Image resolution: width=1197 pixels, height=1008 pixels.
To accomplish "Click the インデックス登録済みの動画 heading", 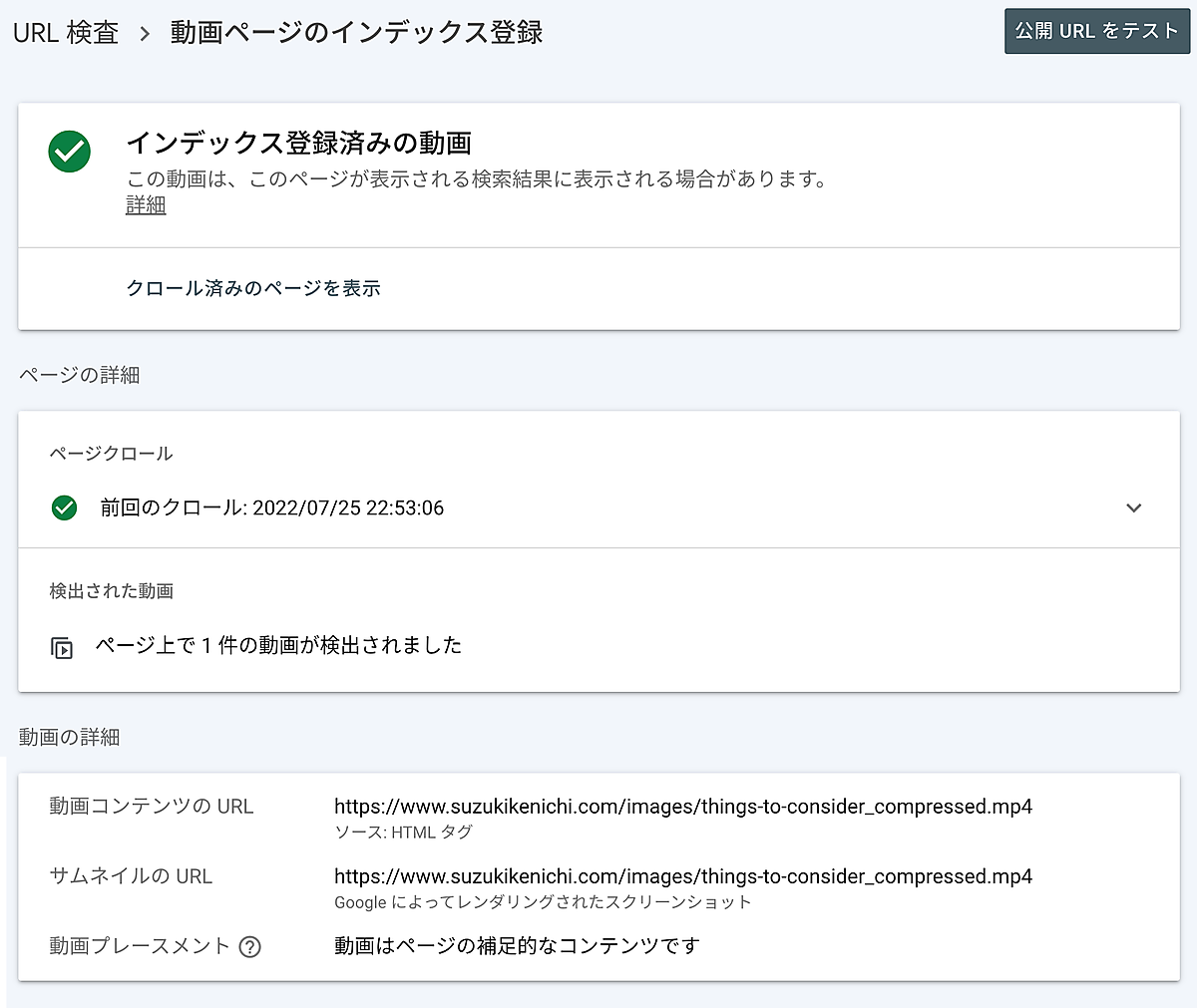I will 298,144.
